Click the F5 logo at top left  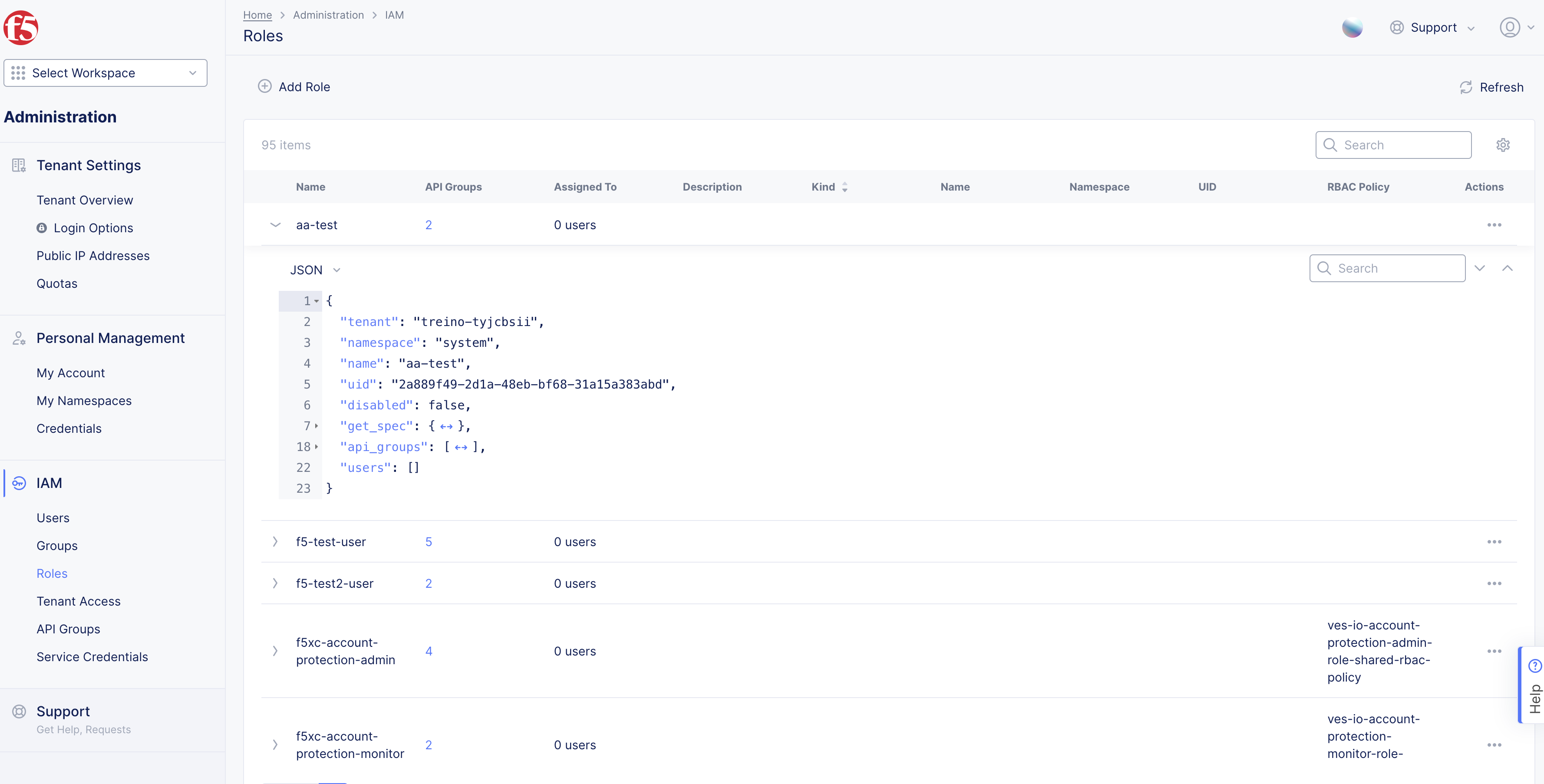coord(22,27)
